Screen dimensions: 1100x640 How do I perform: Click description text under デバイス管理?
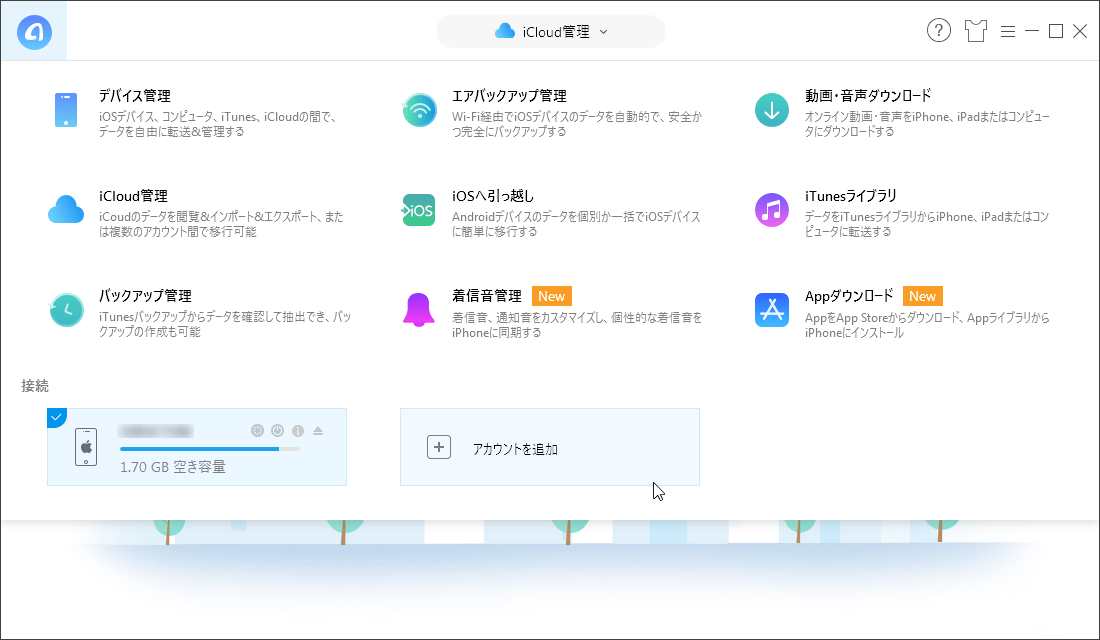coord(217,124)
